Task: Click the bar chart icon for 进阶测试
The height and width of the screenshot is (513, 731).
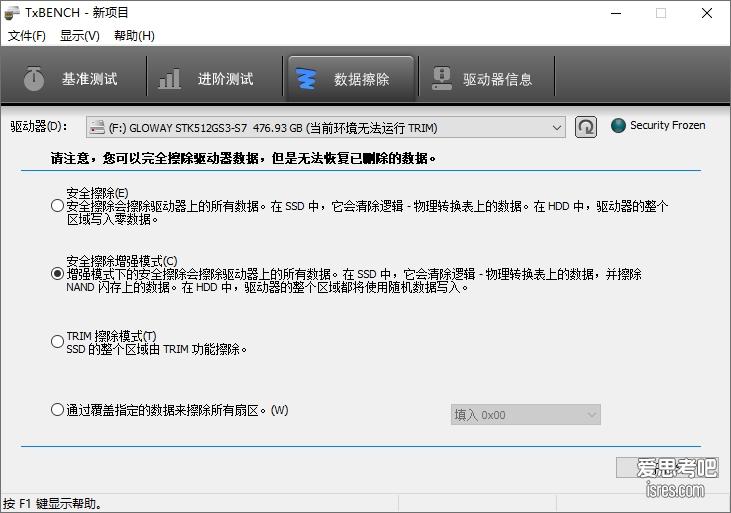Action: click(x=170, y=79)
